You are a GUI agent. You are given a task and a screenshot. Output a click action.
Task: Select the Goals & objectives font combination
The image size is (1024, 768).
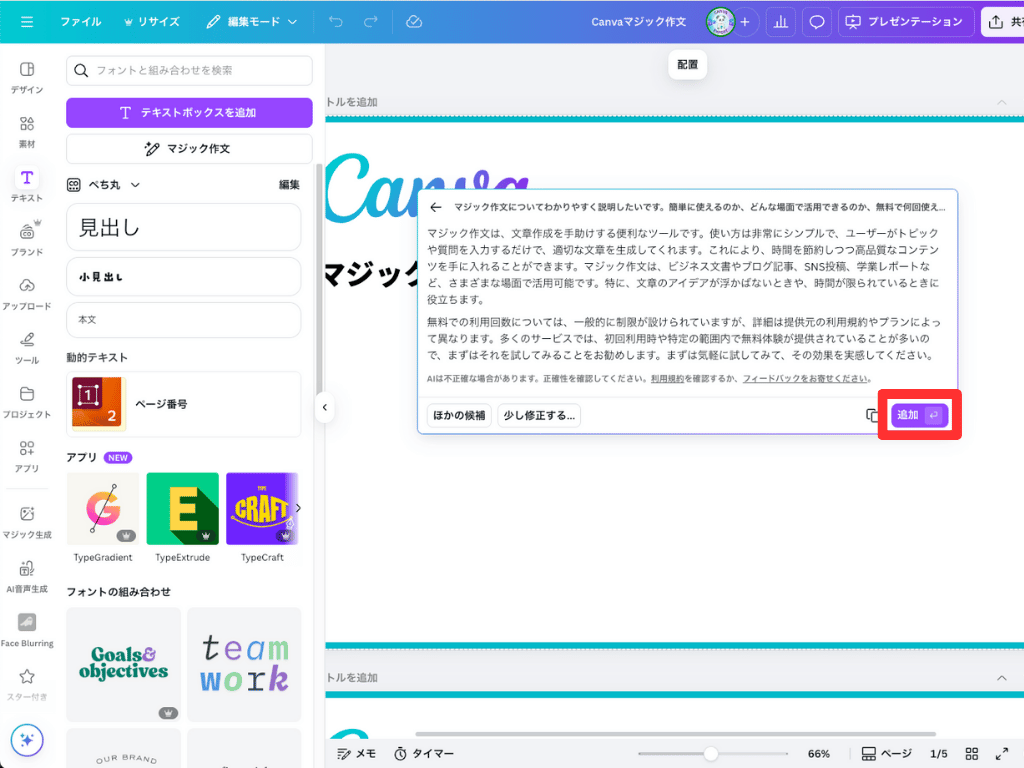click(123, 665)
